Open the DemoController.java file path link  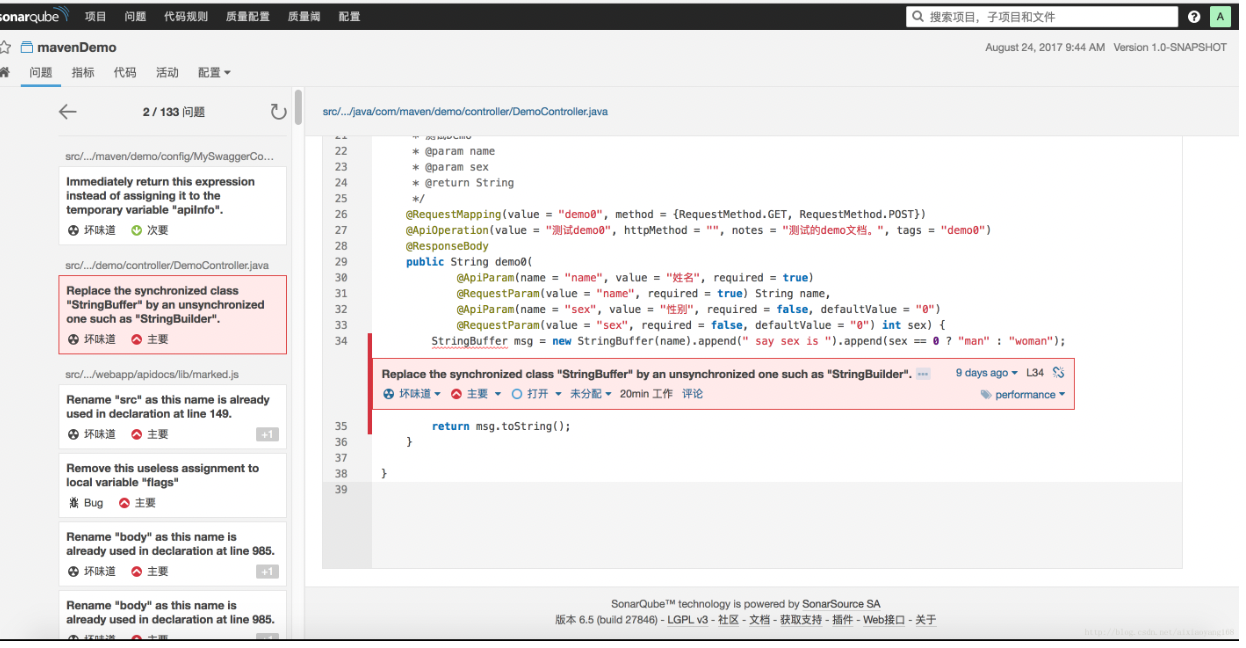(465, 111)
